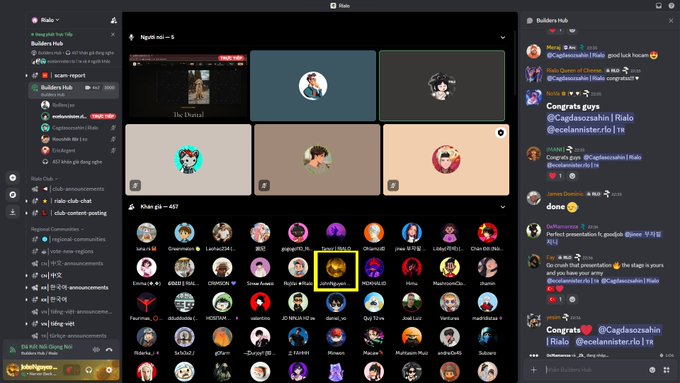Collapse the speakers section chevron

[x=503, y=37]
